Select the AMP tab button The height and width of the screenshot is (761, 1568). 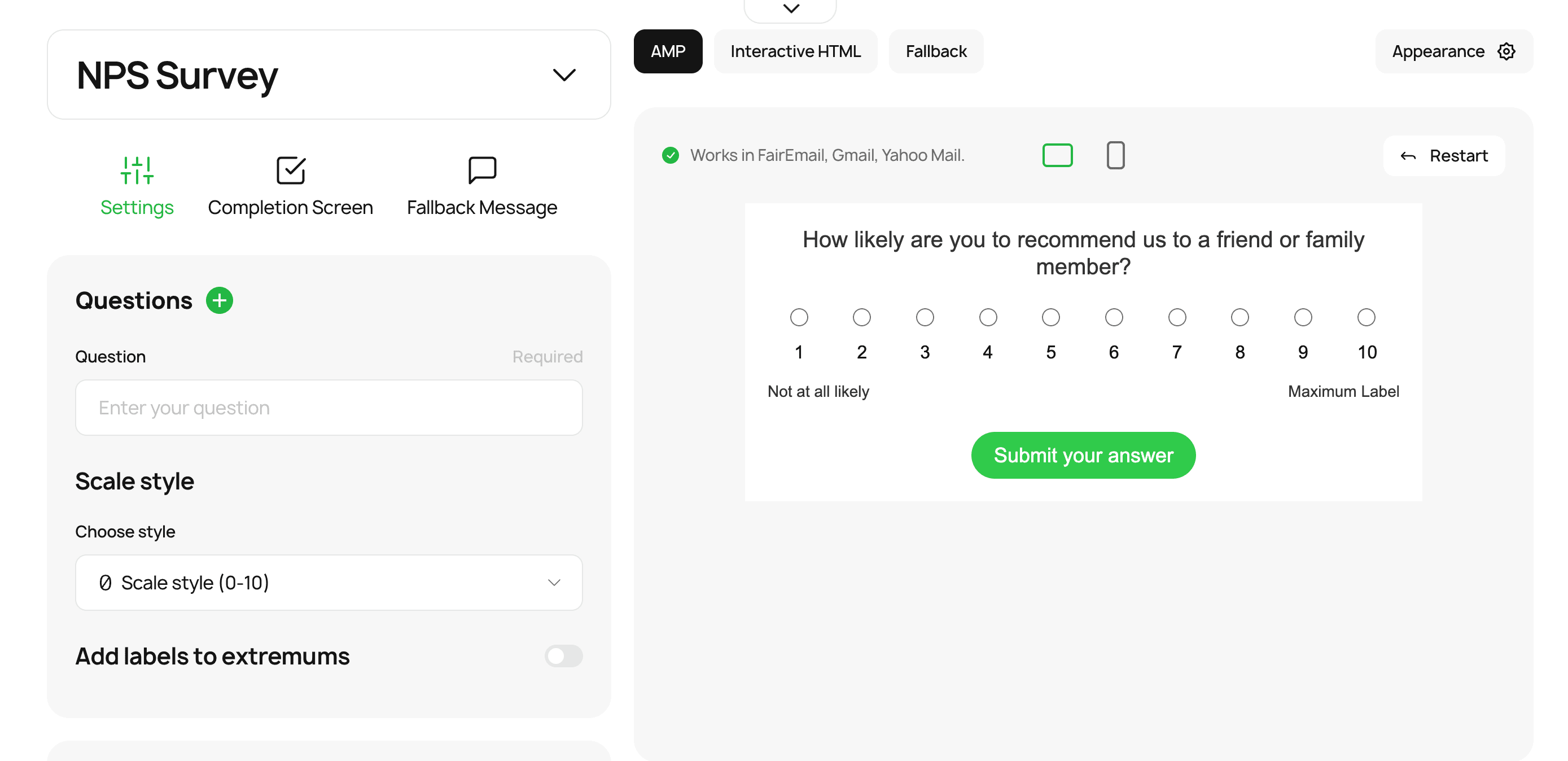click(668, 51)
